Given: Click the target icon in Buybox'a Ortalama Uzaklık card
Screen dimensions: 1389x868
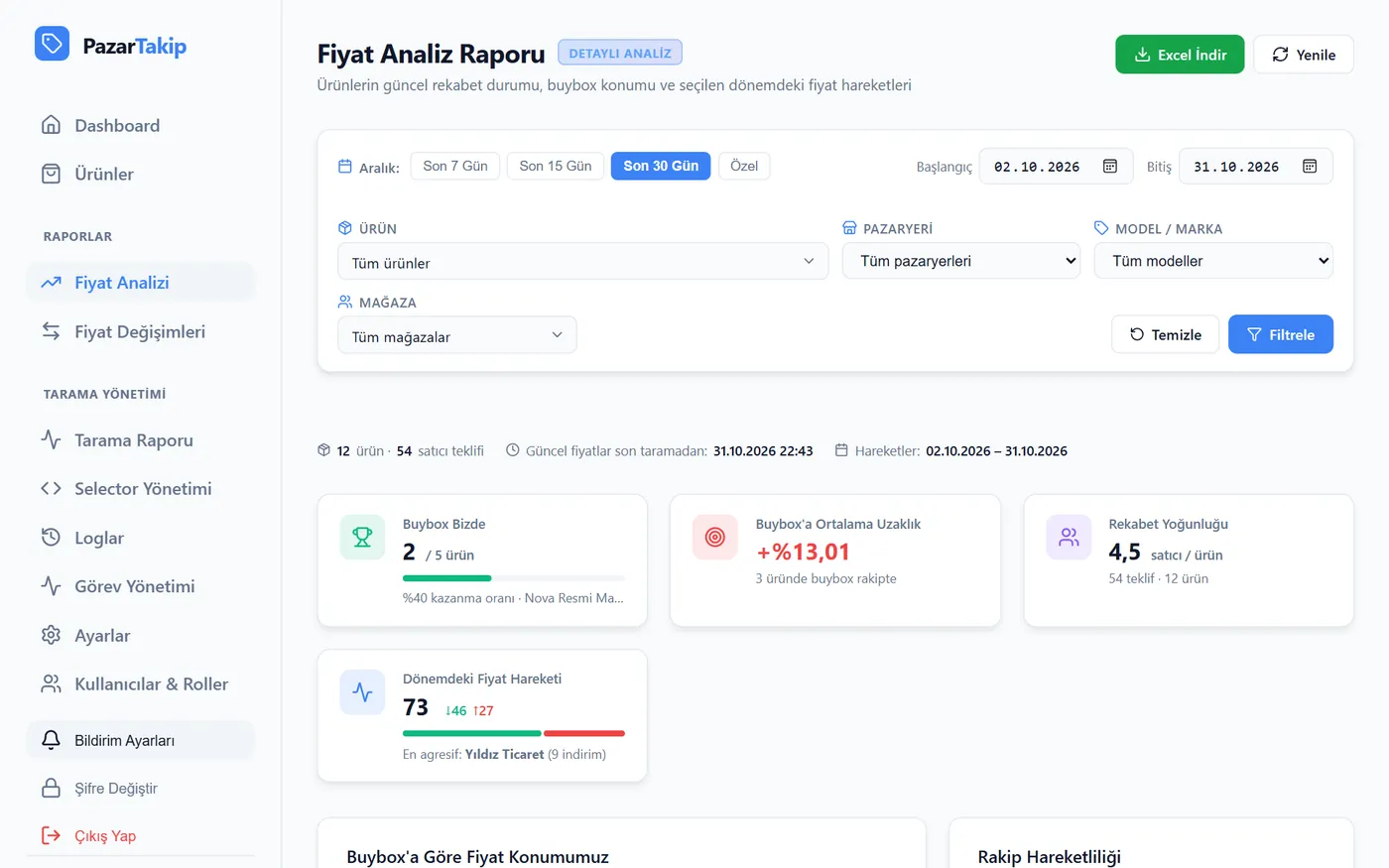Looking at the screenshot, I should (715, 537).
